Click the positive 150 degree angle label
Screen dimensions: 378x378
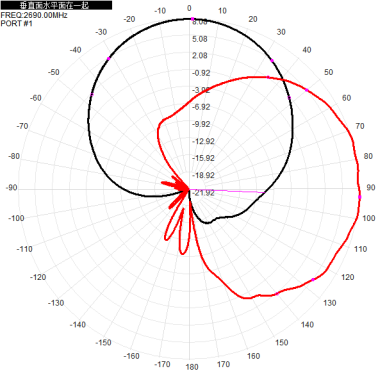tap(282, 342)
